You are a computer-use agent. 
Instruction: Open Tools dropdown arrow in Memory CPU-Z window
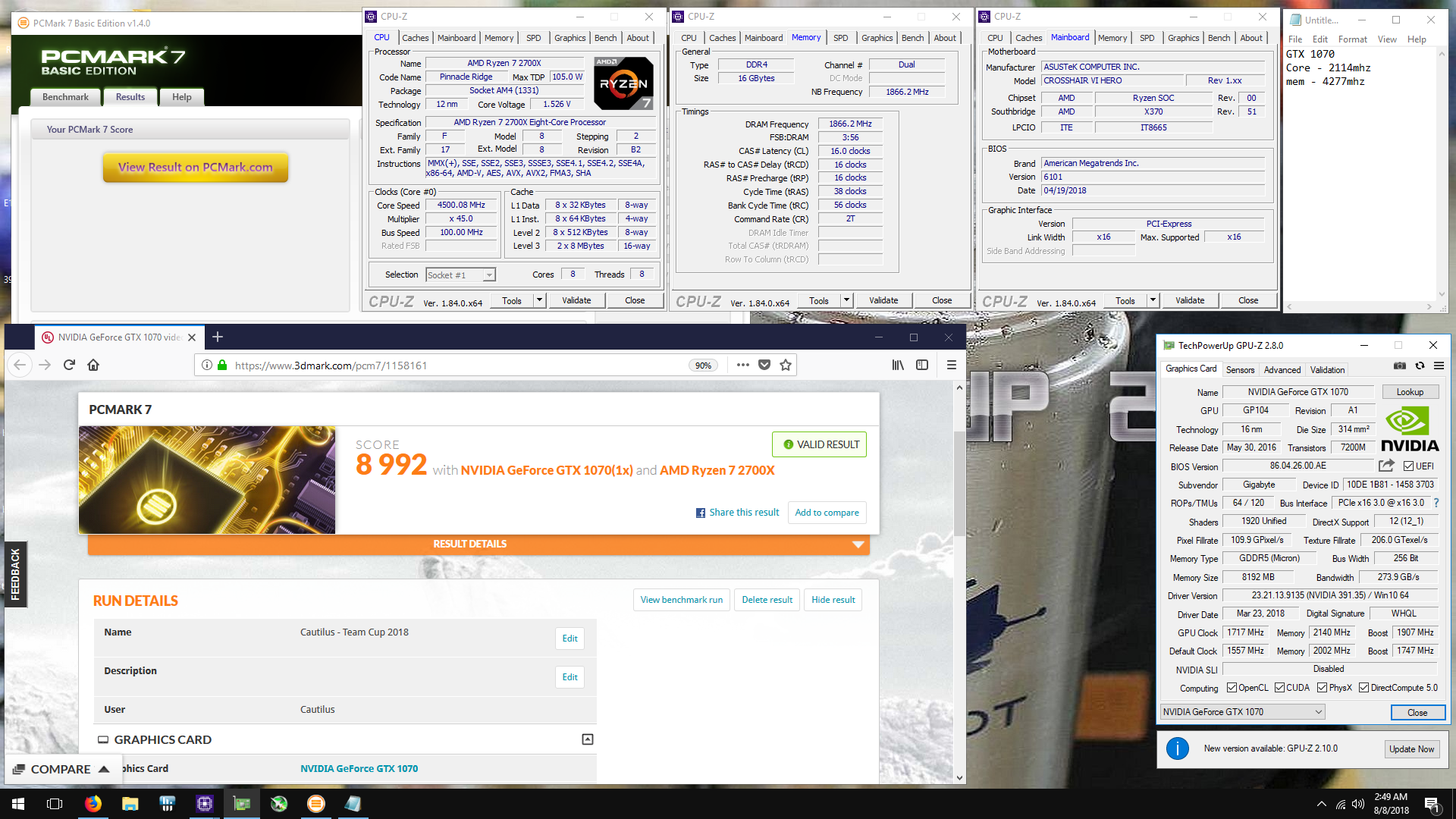point(846,300)
